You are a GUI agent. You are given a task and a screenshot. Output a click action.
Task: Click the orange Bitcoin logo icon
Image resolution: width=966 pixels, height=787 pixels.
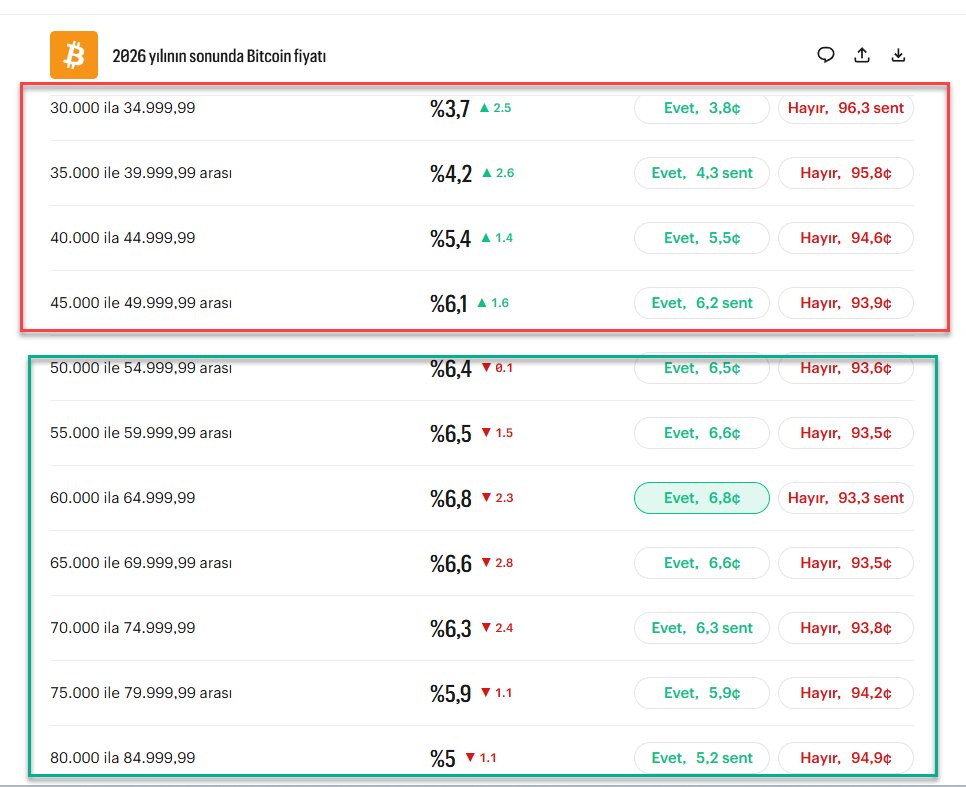click(x=74, y=56)
